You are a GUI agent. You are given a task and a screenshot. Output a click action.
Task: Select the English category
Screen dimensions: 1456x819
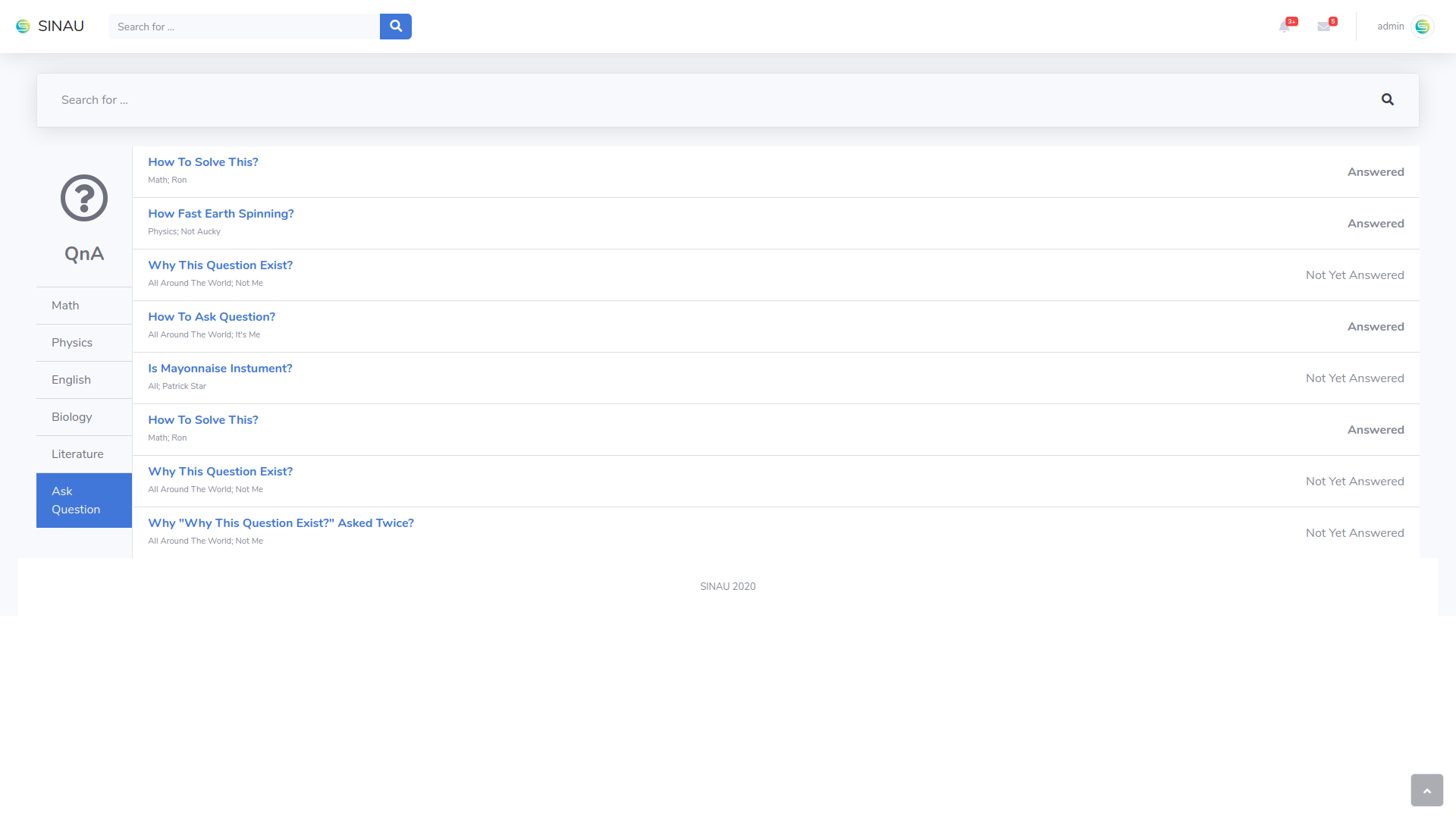coord(71,380)
